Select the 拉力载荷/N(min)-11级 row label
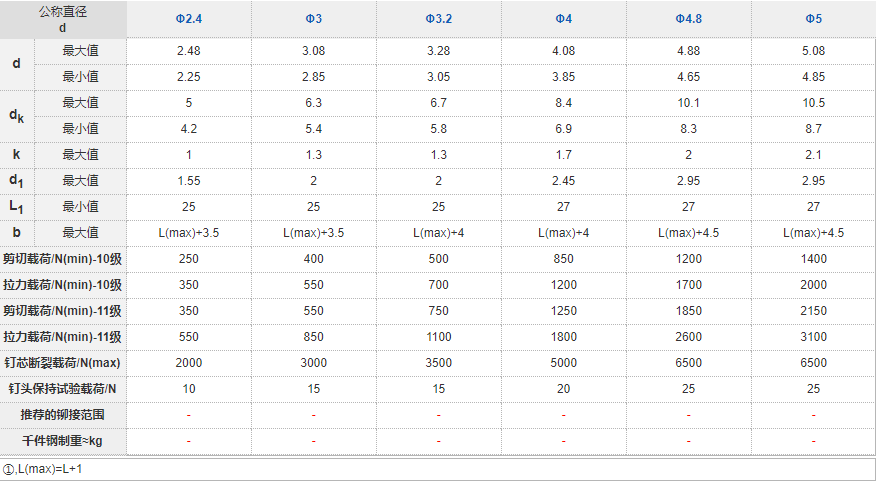Viewport: 878px width, 484px height. coord(63,336)
